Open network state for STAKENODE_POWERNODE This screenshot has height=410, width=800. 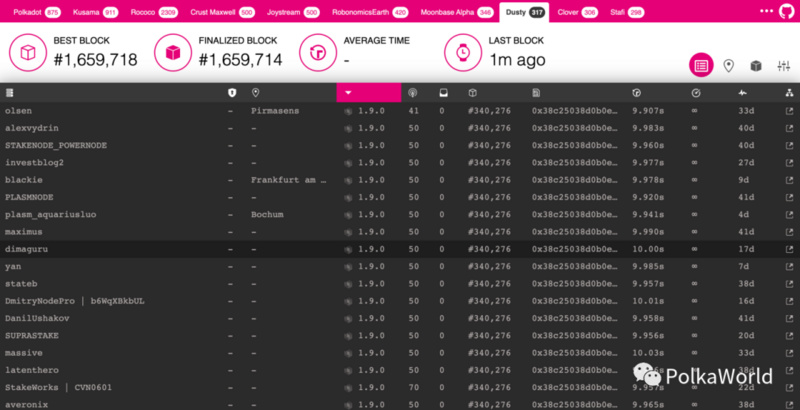coord(789,145)
